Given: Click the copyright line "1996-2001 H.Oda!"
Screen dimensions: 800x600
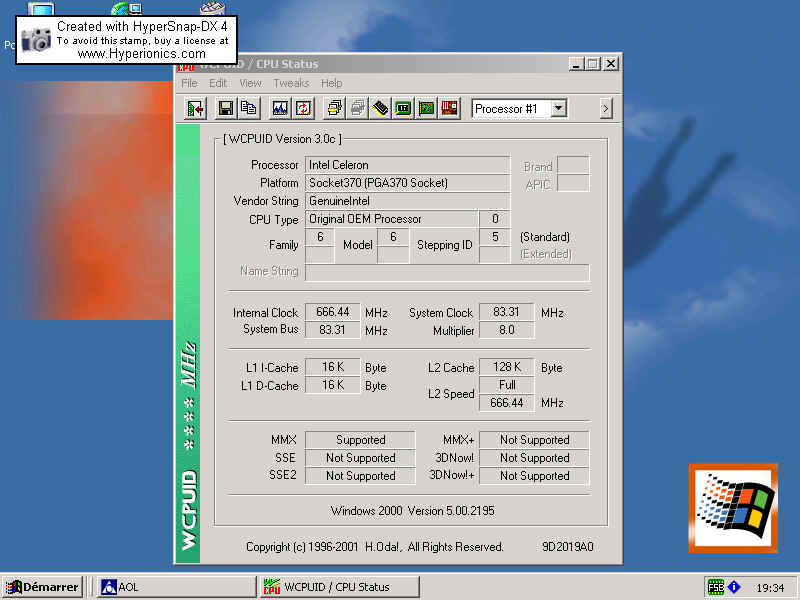Looking at the screenshot, I should tap(354, 547).
